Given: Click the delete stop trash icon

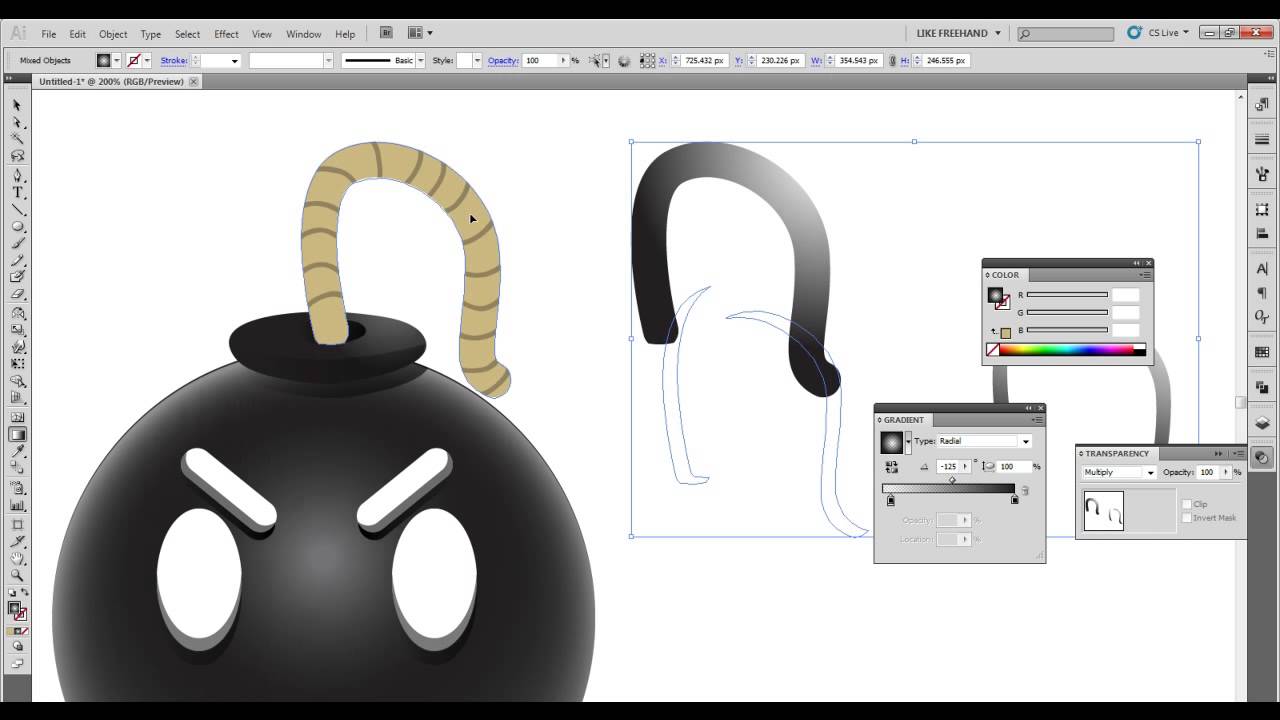Looking at the screenshot, I should pos(1025,490).
